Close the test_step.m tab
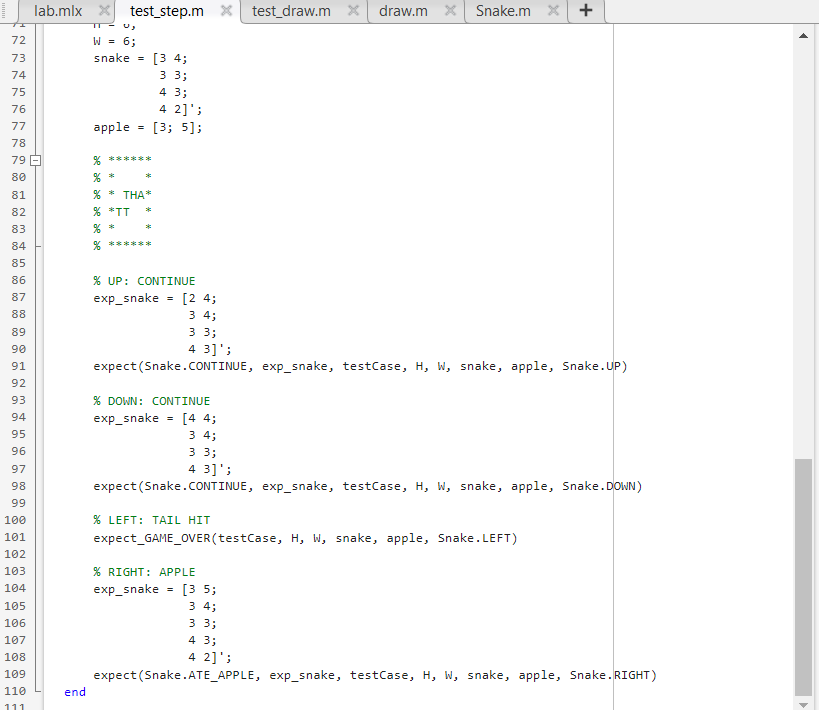This screenshot has height=710, width=819. point(224,11)
